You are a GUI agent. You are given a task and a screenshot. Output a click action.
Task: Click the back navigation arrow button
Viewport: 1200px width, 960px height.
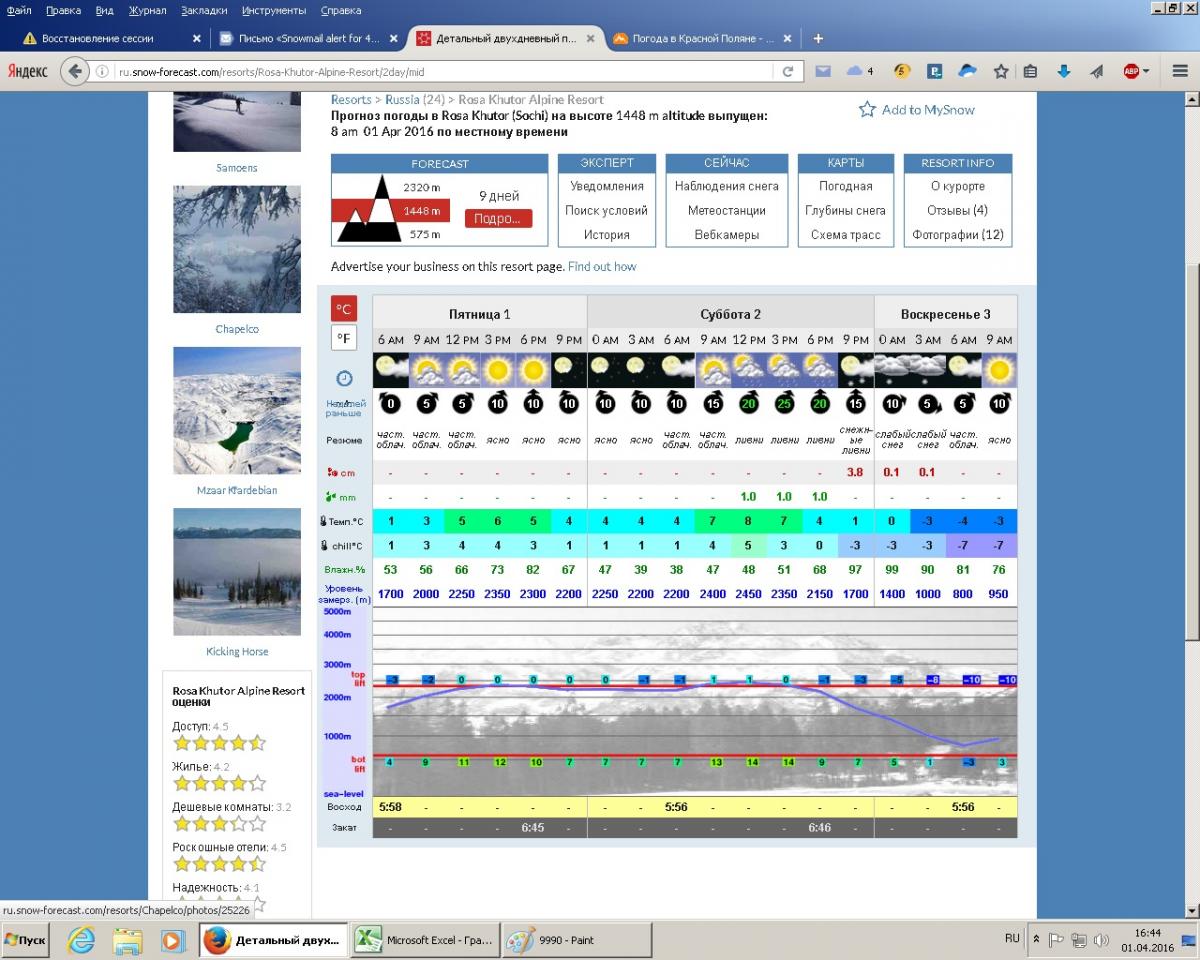(x=75, y=71)
